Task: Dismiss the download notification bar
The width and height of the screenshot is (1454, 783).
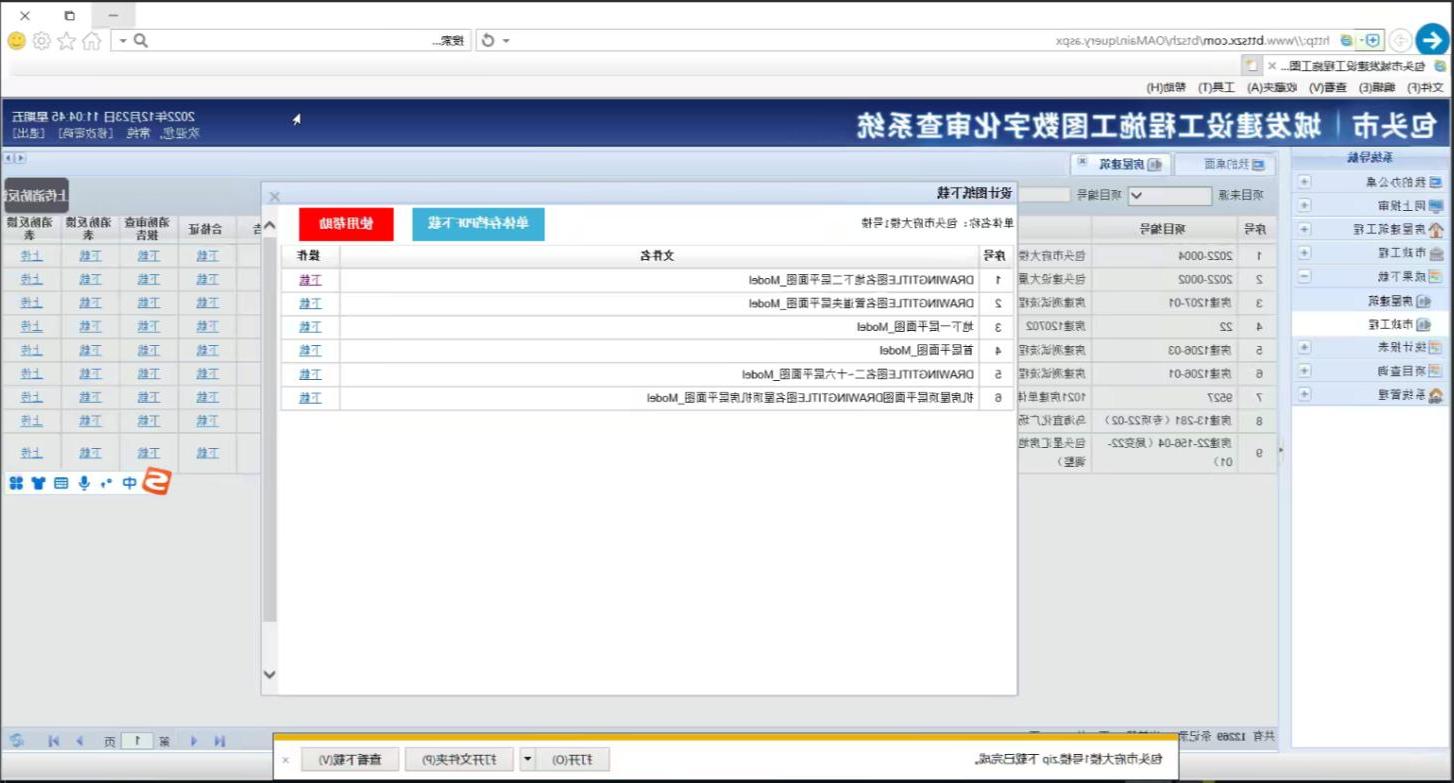Action: (x=285, y=760)
